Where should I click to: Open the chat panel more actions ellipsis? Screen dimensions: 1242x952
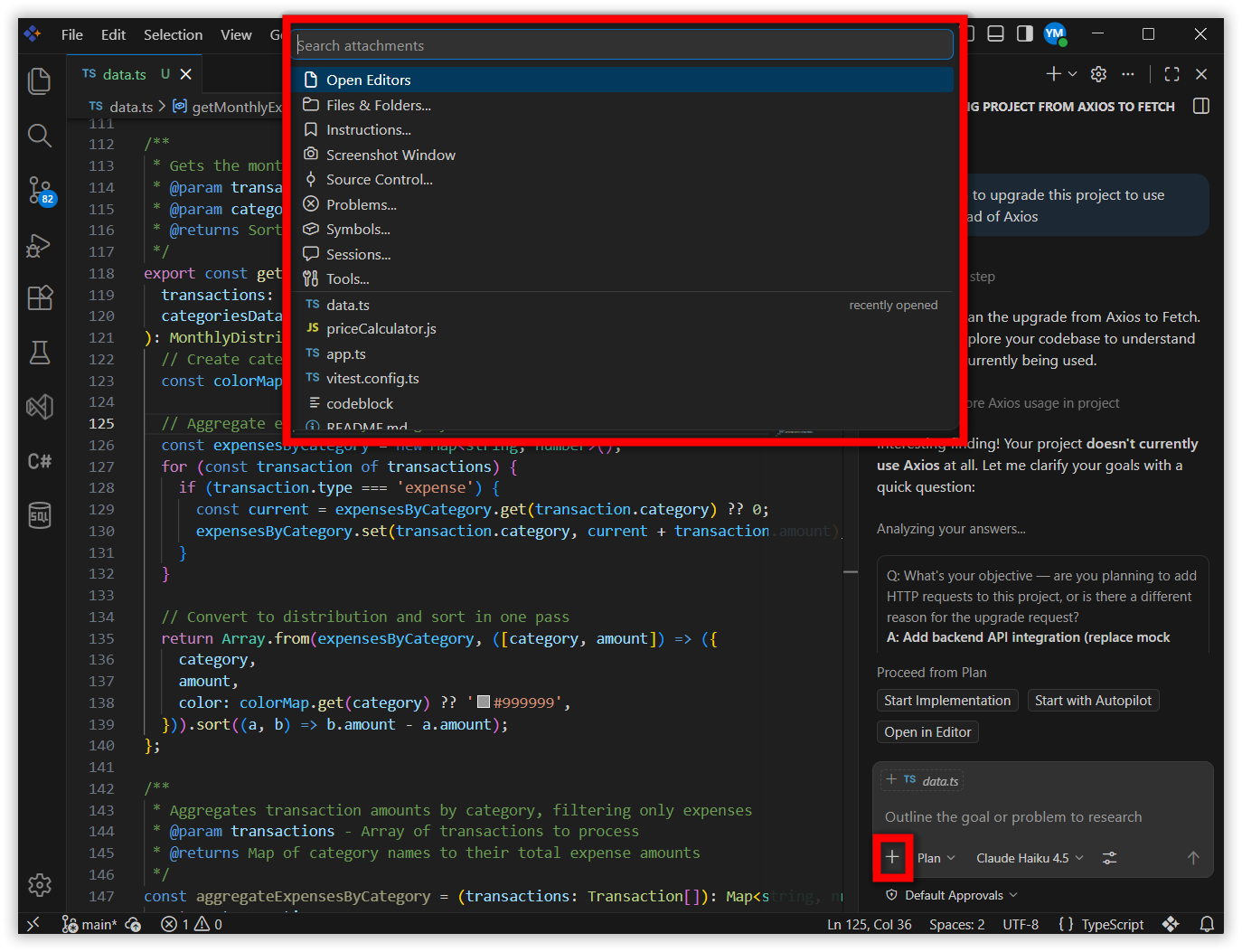(x=1128, y=74)
